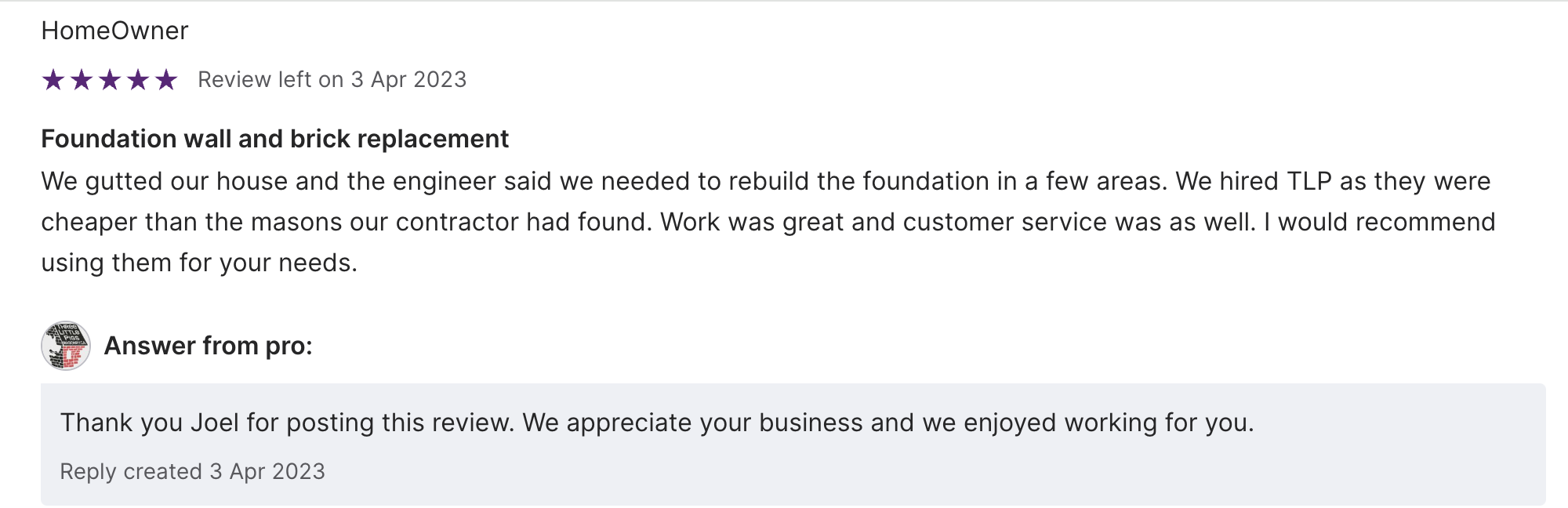Click the review line starting "cheaper than the masons"
This screenshot has width=1568, height=508.
pos(768,222)
